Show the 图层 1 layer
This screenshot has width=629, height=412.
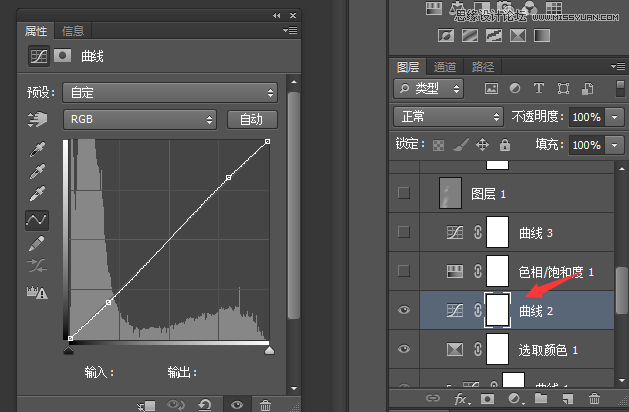point(404,193)
